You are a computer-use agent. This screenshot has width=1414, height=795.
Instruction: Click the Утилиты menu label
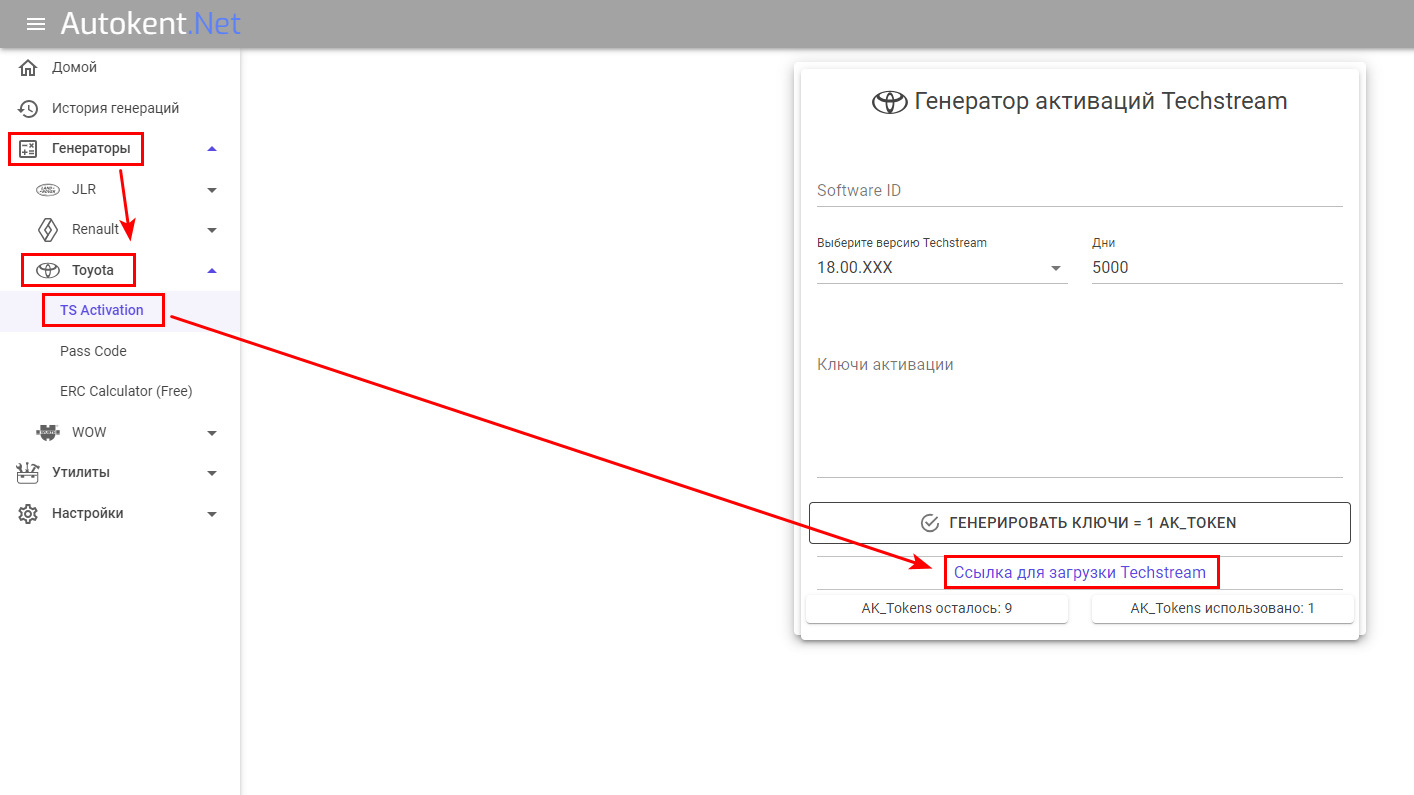click(81, 473)
